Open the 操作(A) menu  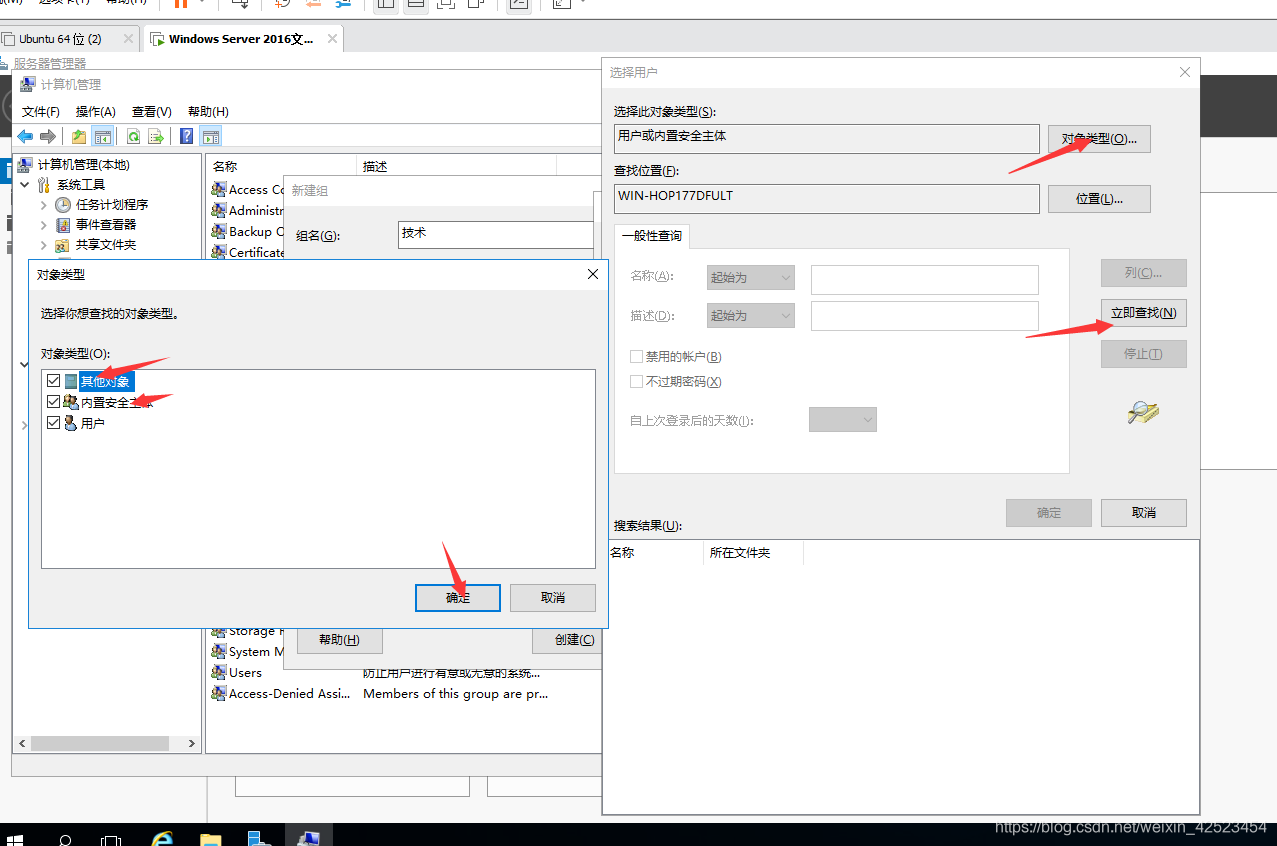click(96, 112)
